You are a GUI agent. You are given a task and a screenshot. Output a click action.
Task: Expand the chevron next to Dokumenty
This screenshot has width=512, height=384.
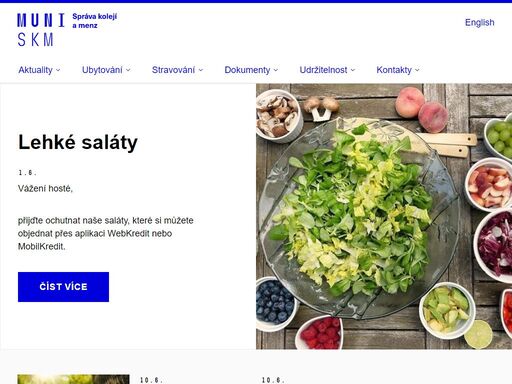(276, 70)
